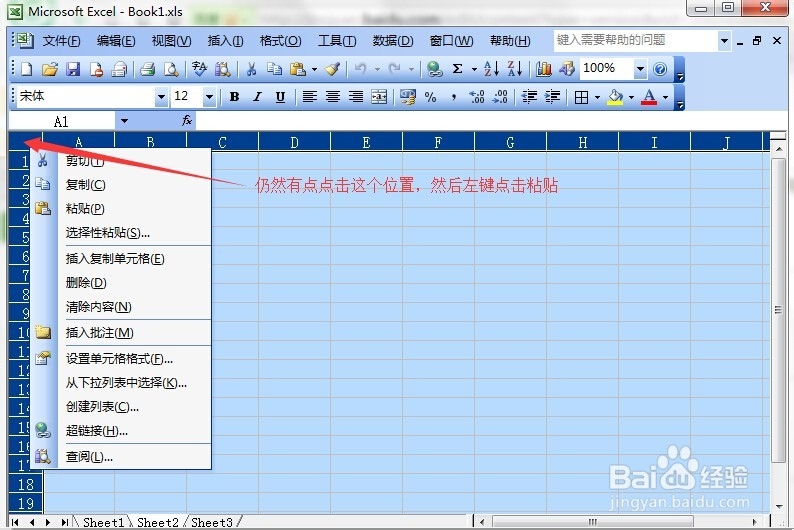Open a file with the Open folder icon
This screenshot has width=794, height=530.
pyautogui.click(x=50, y=69)
